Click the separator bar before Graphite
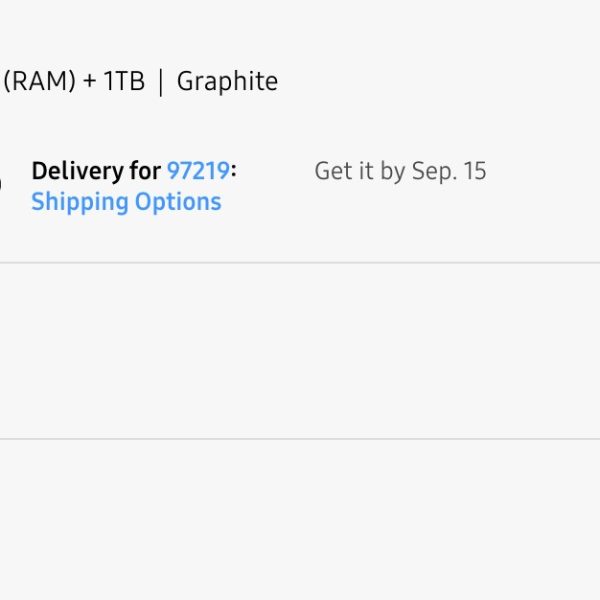Viewport: 600px width, 600px height. click(x=161, y=82)
